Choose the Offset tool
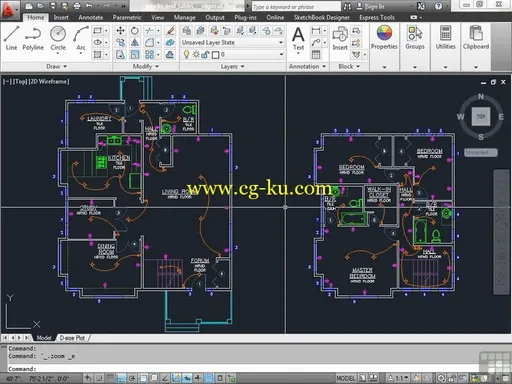Viewport: 512px width, 384px height. pos(170,55)
